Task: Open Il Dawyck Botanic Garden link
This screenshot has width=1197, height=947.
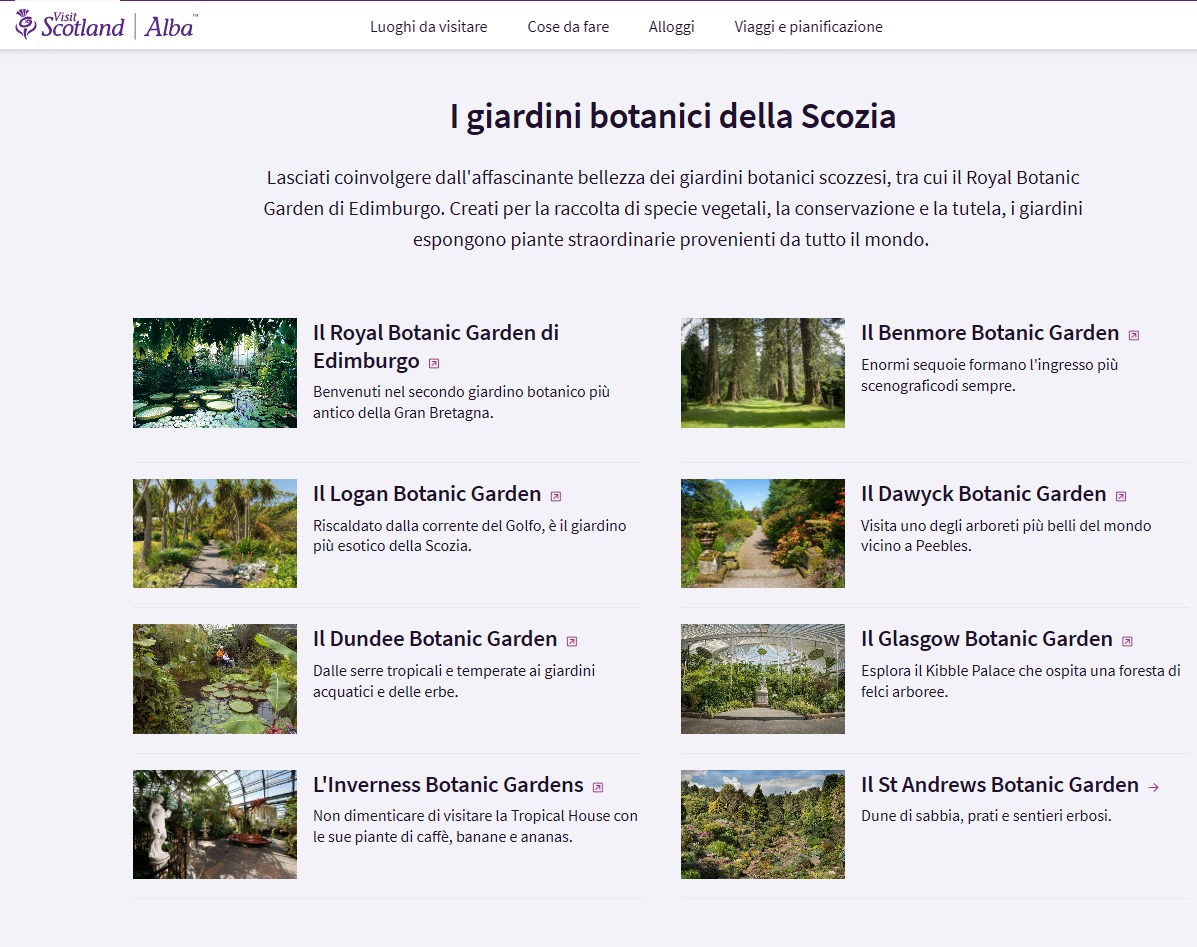Action: [983, 494]
